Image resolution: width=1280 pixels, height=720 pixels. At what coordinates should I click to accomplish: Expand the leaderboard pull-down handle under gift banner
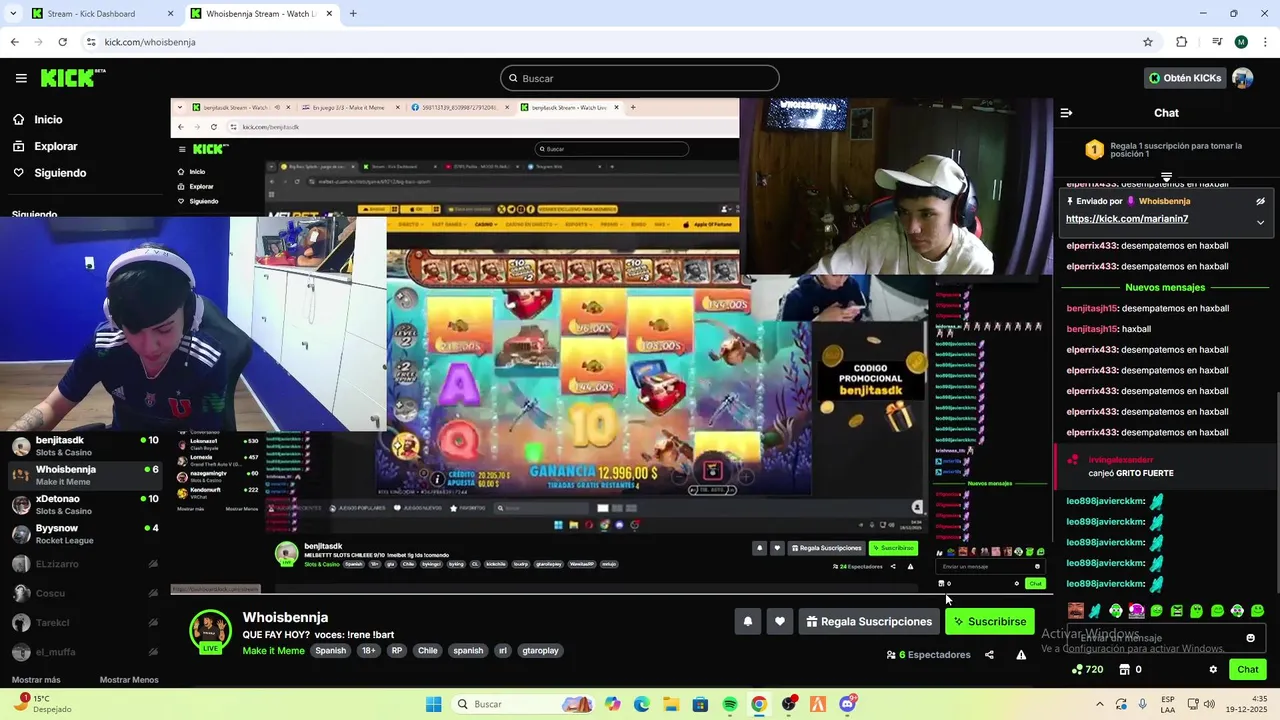(x=1166, y=177)
